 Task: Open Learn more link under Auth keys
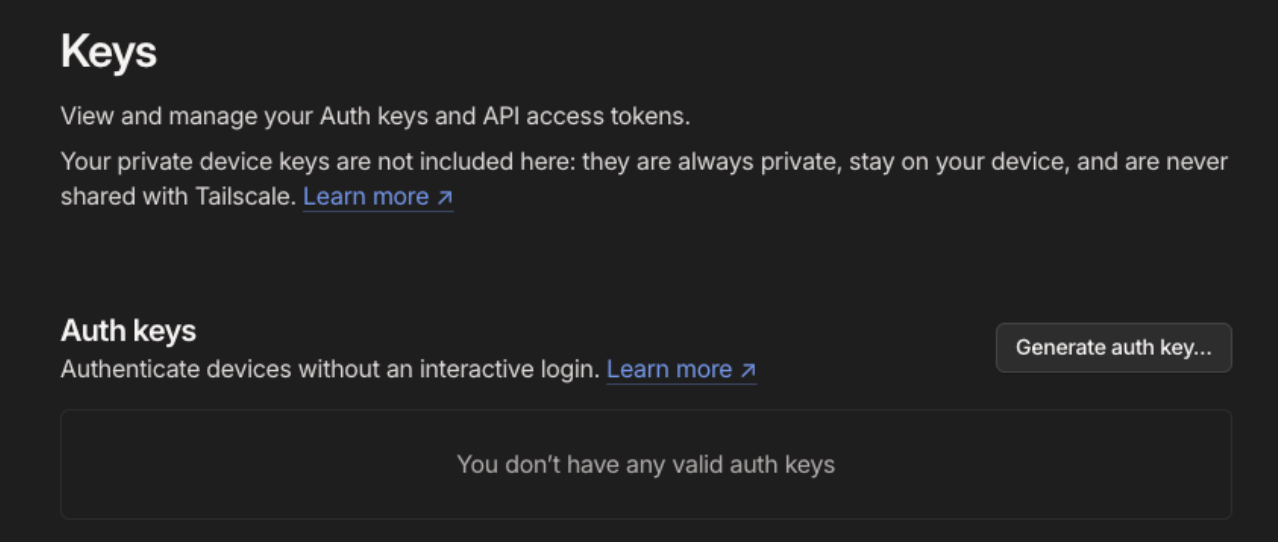point(669,370)
